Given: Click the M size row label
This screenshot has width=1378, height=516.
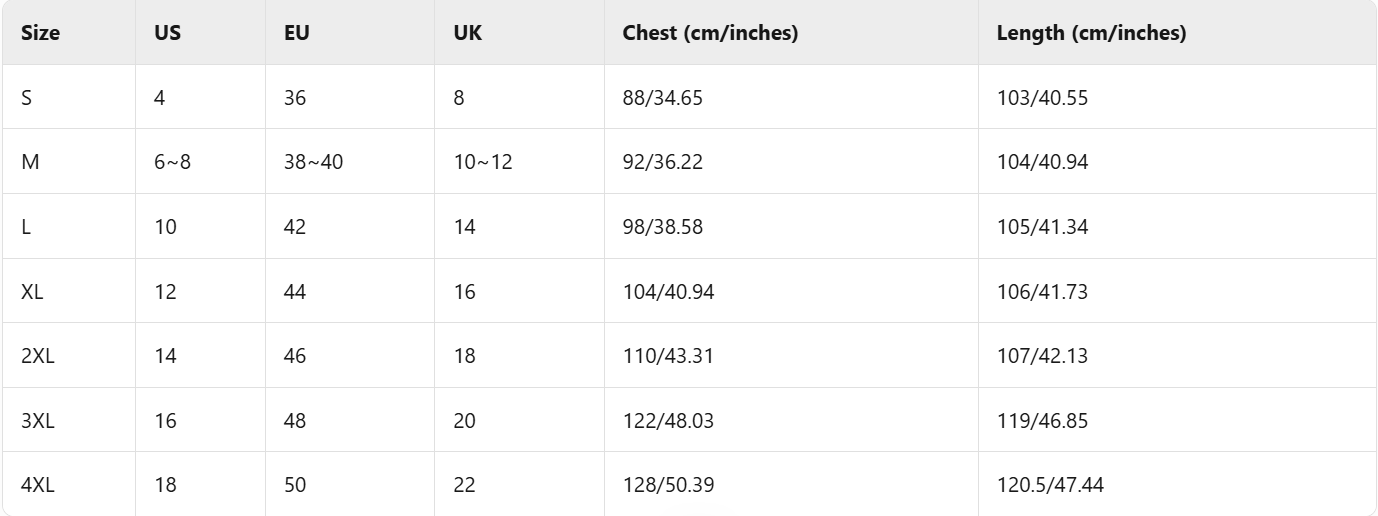Looking at the screenshot, I should click(x=29, y=162).
